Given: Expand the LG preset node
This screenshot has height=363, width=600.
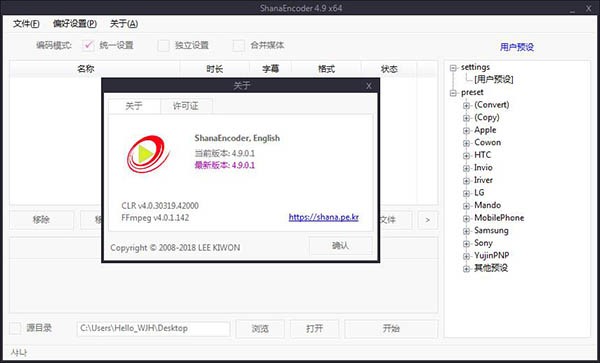Looking at the screenshot, I should click(x=466, y=194).
